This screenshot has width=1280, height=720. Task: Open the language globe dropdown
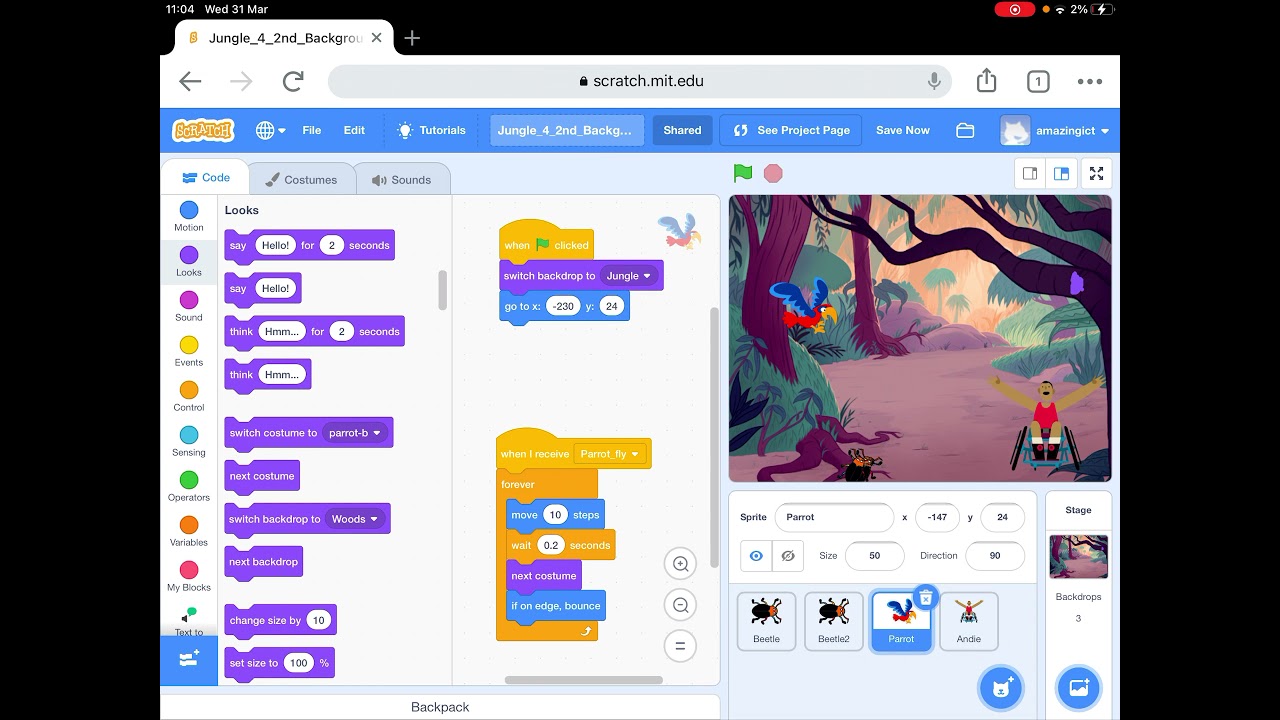pyautogui.click(x=270, y=130)
